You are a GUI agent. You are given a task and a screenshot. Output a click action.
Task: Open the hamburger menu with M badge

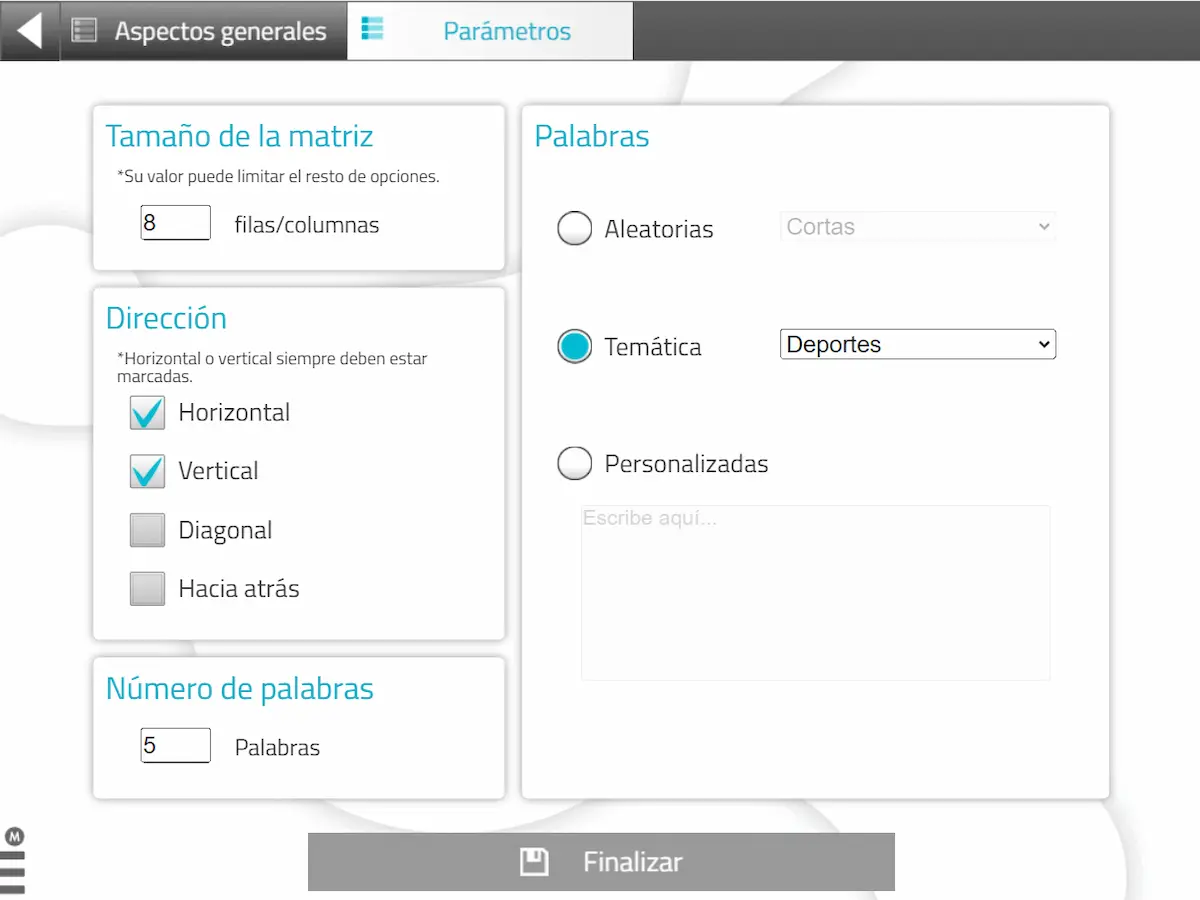(x=13, y=862)
